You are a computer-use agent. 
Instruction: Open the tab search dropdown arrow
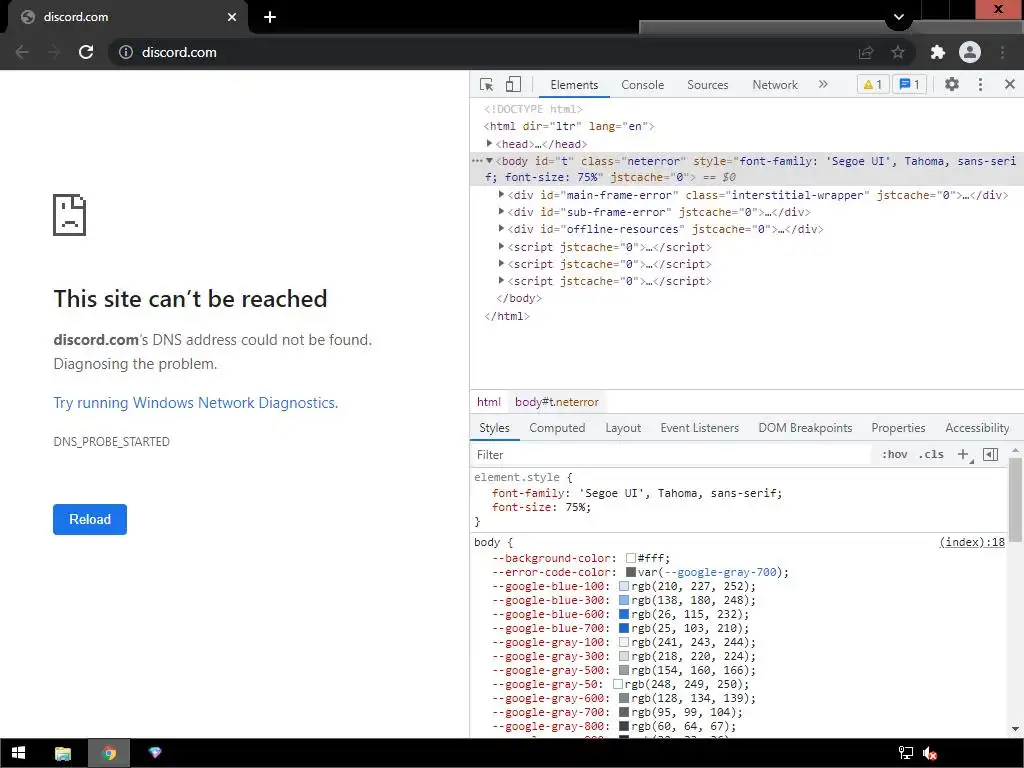(899, 16)
